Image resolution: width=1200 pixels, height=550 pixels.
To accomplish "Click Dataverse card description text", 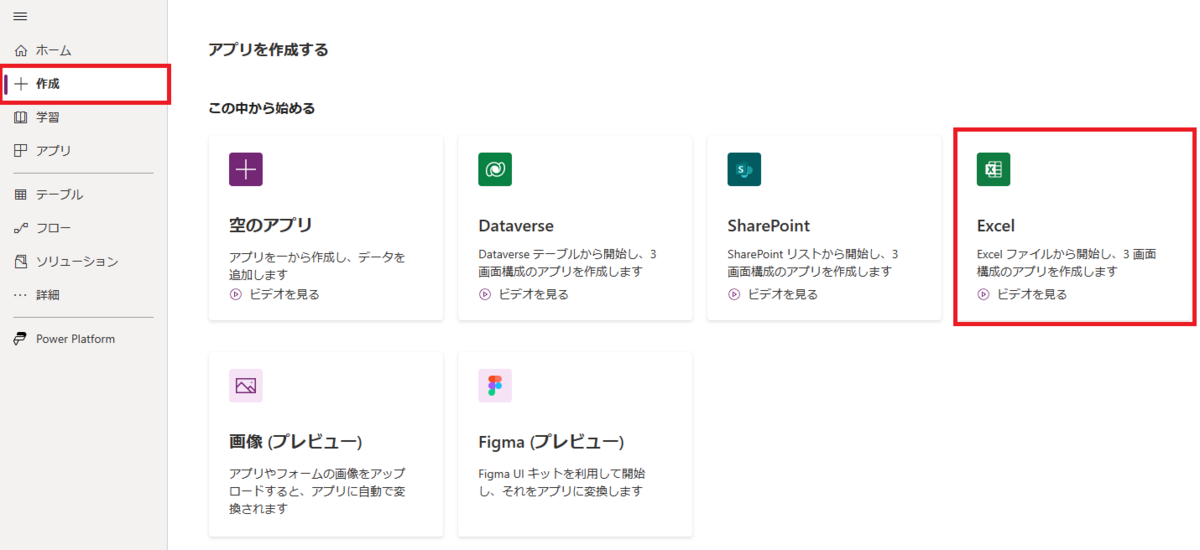I will (567, 262).
